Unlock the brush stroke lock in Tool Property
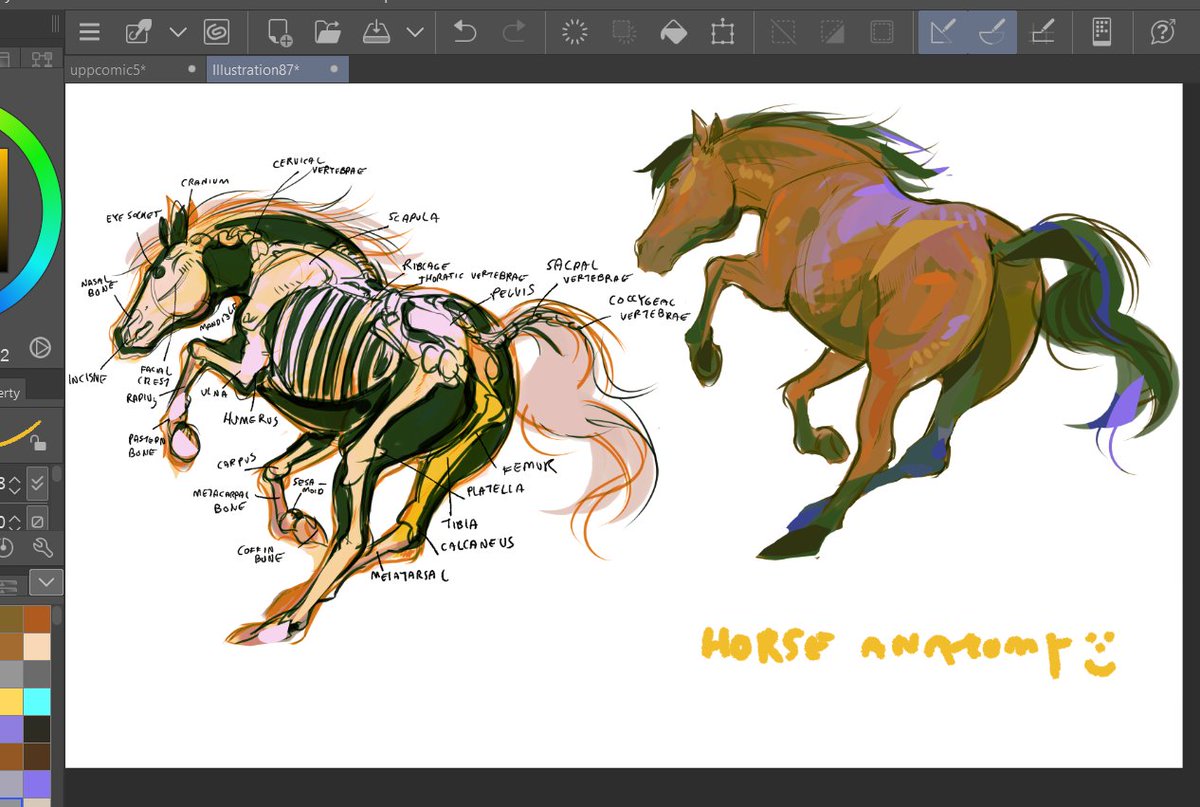1200x807 pixels. [39, 443]
